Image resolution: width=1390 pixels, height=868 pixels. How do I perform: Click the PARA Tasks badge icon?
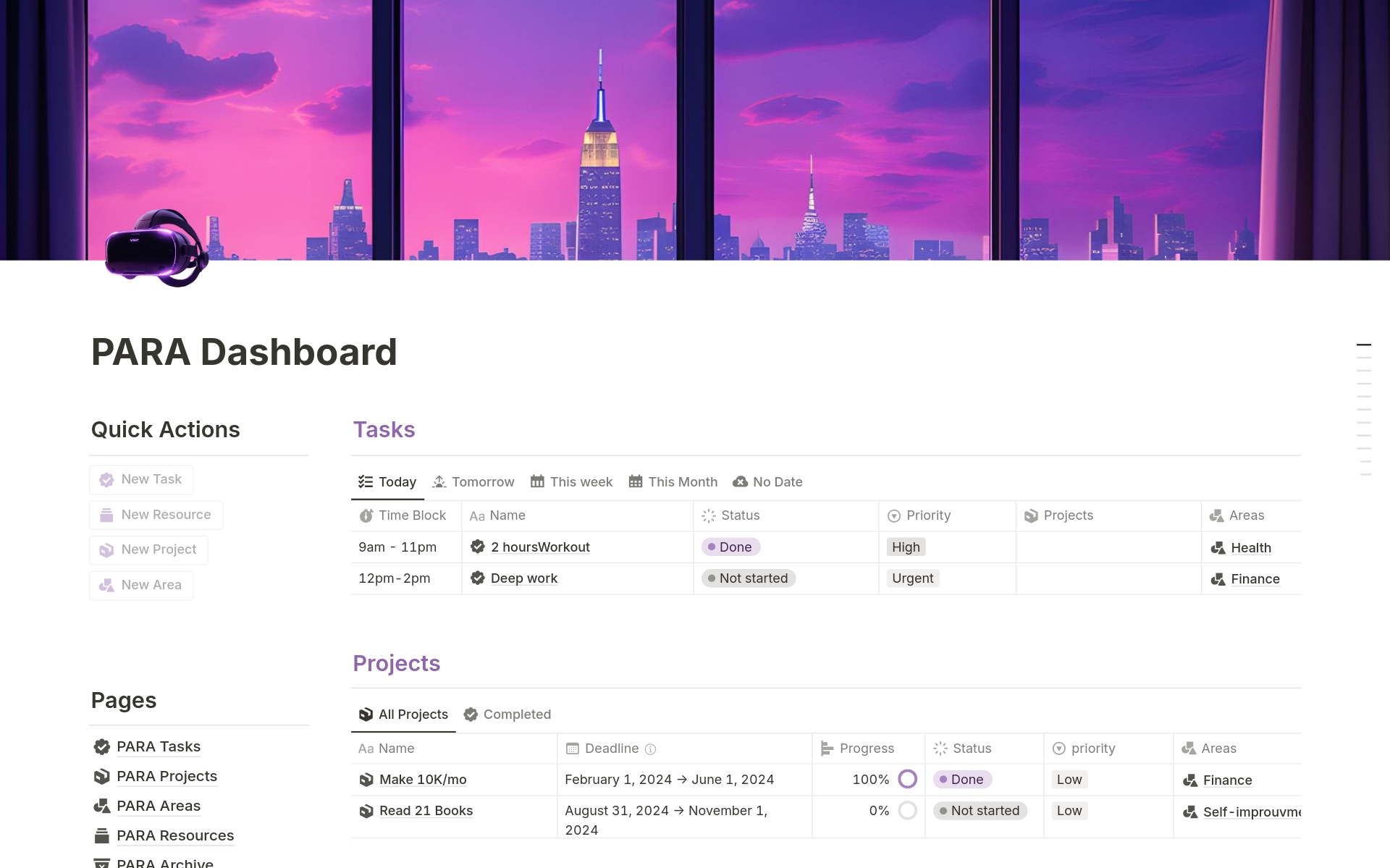(x=102, y=747)
